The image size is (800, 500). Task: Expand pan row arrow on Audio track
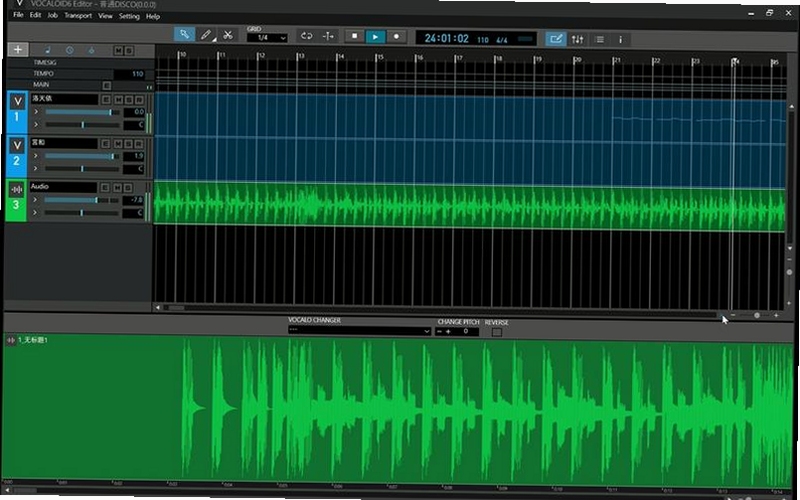pyautogui.click(x=35, y=212)
